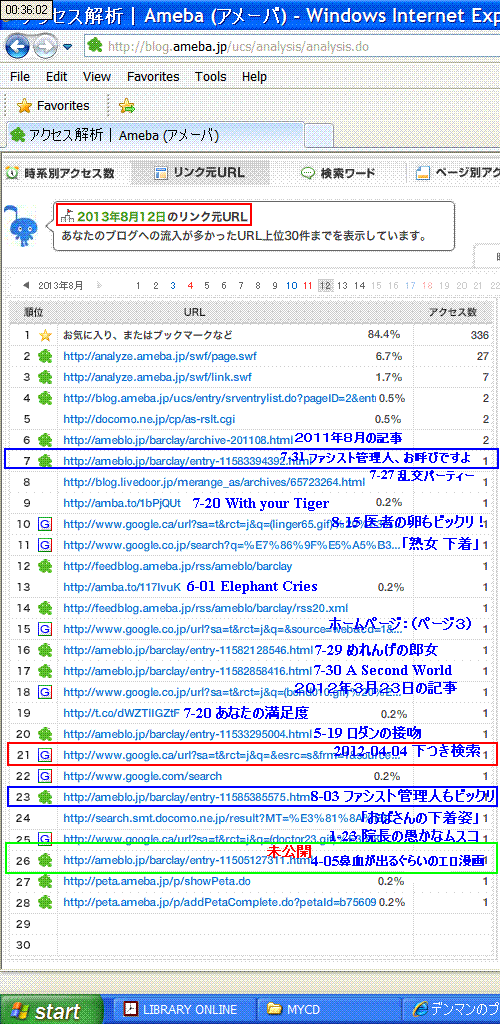Click the Ameba clover icon in rank 2 row

45,356
